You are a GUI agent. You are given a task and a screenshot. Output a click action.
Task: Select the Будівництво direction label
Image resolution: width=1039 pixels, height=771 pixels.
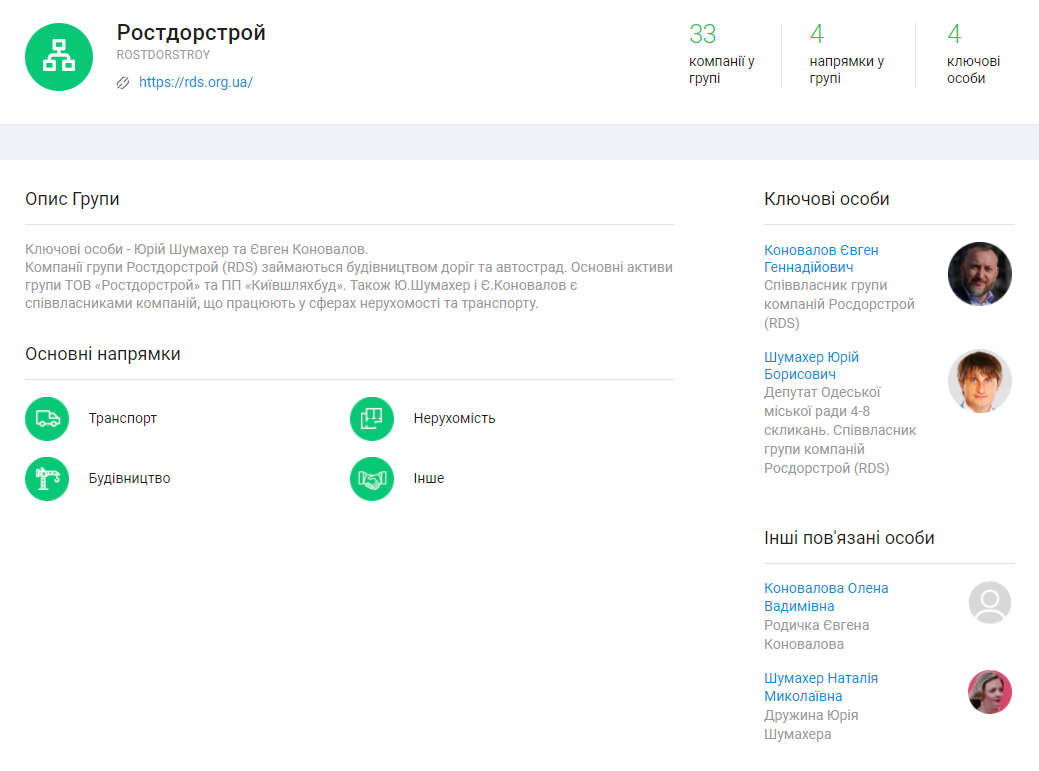(129, 479)
